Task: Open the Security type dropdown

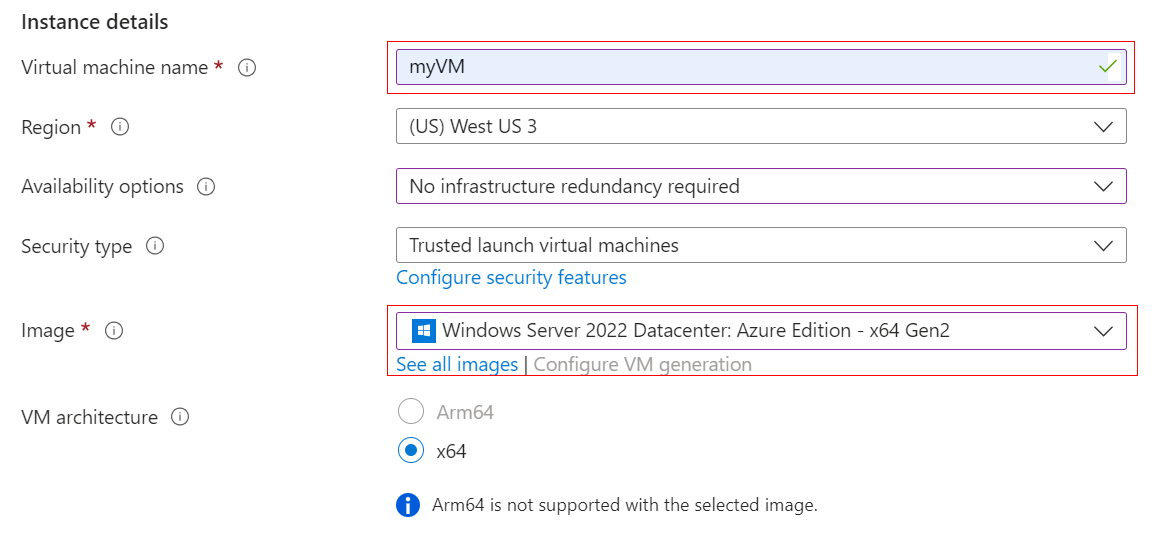Action: 761,245
